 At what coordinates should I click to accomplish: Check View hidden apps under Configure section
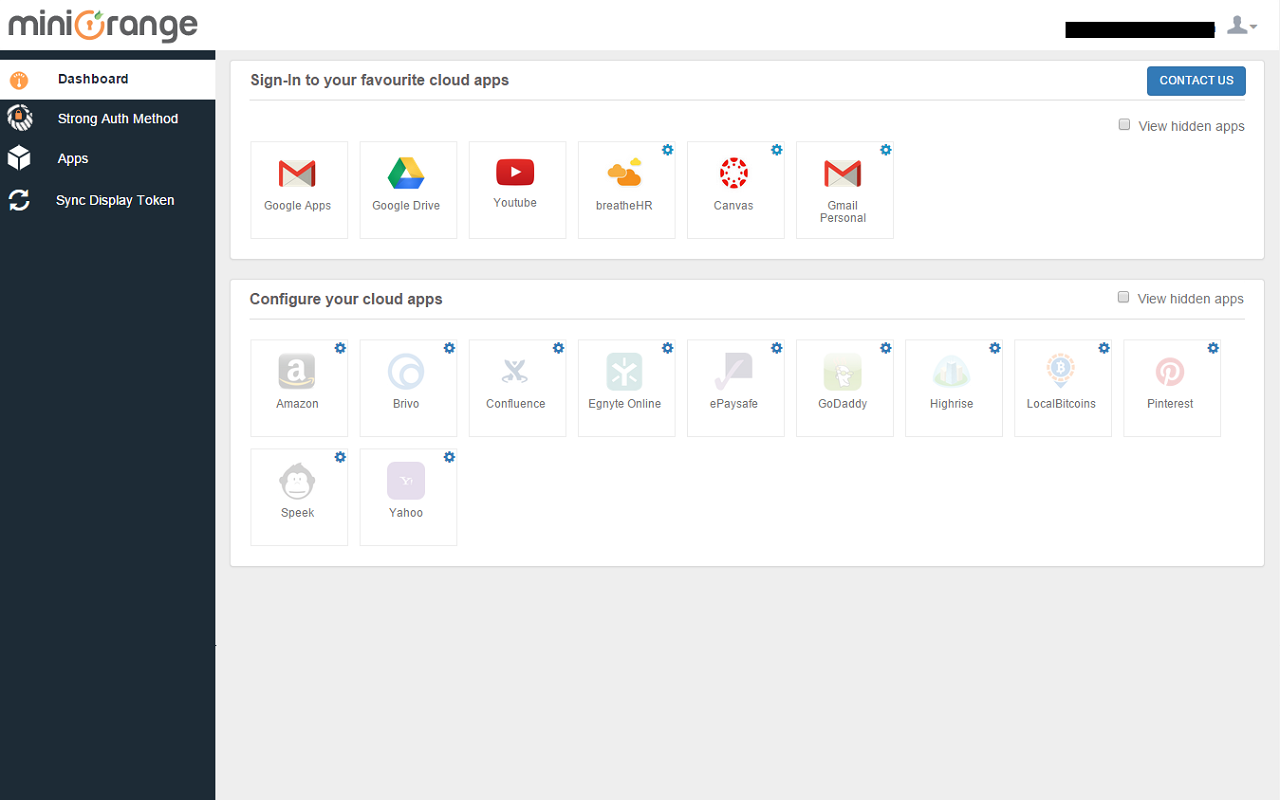coord(1124,297)
